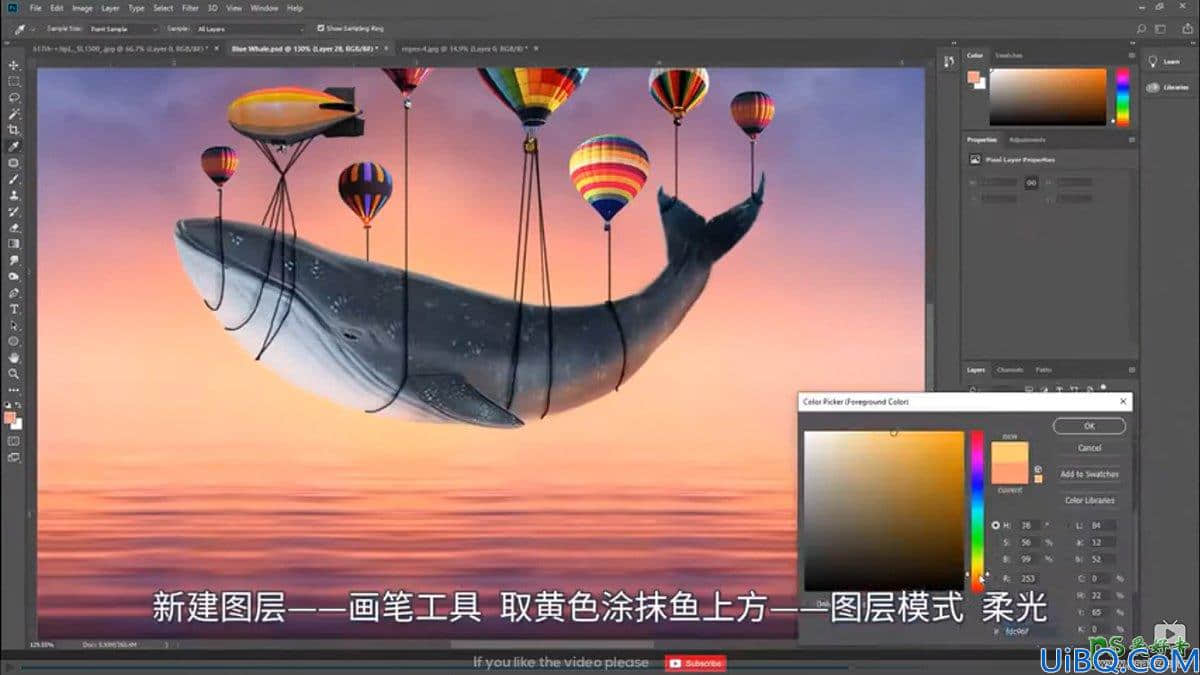Select the Dodge tool
The height and width of the screenshot is (675, 1200).
[x=14, y=276]
